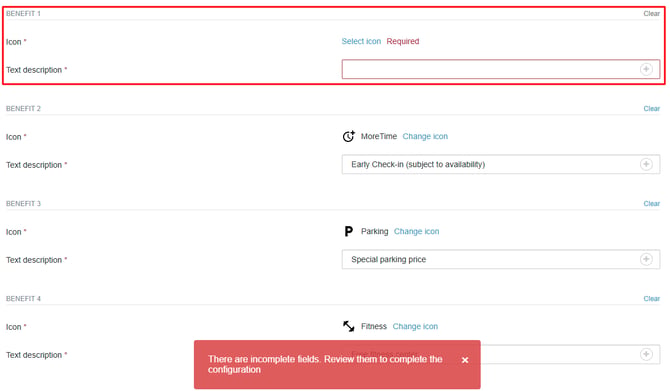The width and height of the screenshot is (670, 391).
Task: Click the incomplete fields error message text
Action: (325, 364)
